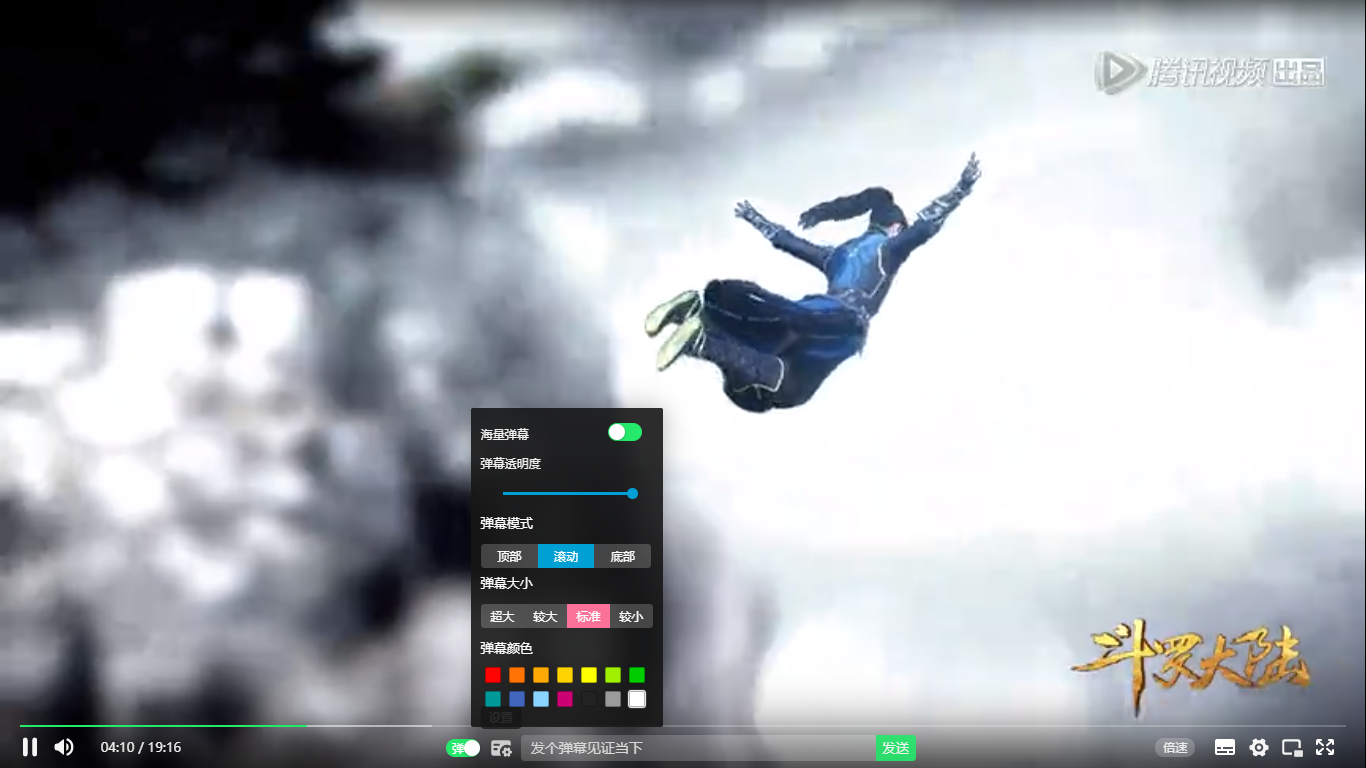Pick the white danmaku color
The height and width of the screenshot is (768, 1366).
click(x=637, y=699)
